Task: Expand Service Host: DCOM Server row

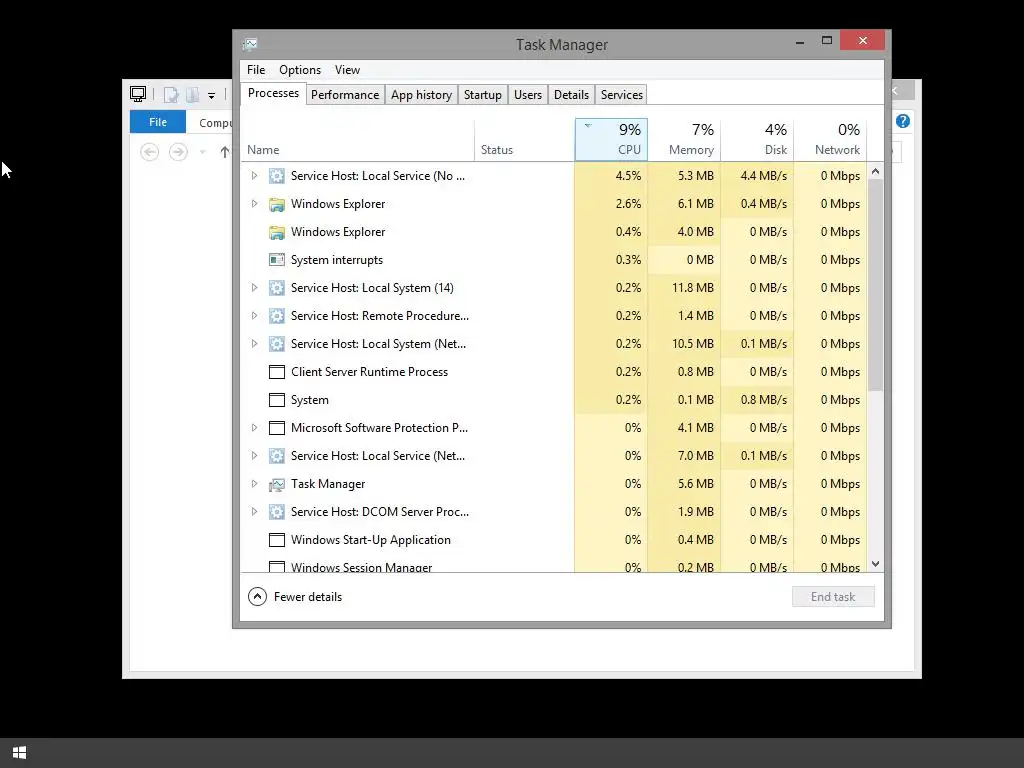Action: [x=255, y=512]
